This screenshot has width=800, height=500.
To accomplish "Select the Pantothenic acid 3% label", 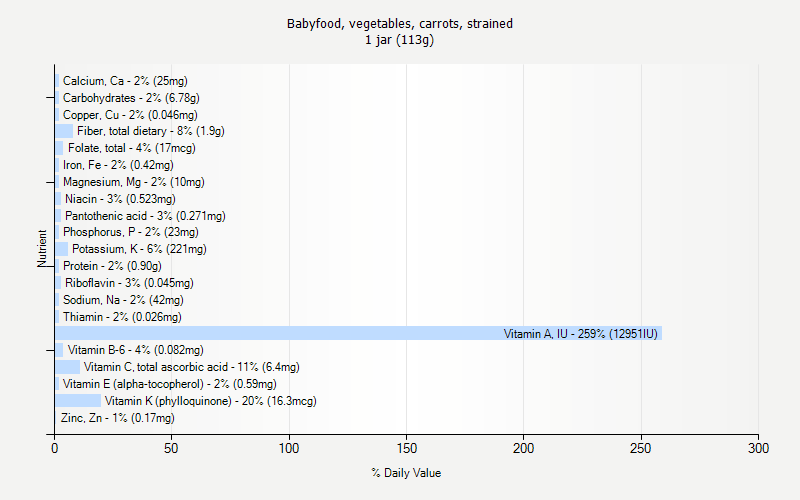I will [x=145, y=216].
